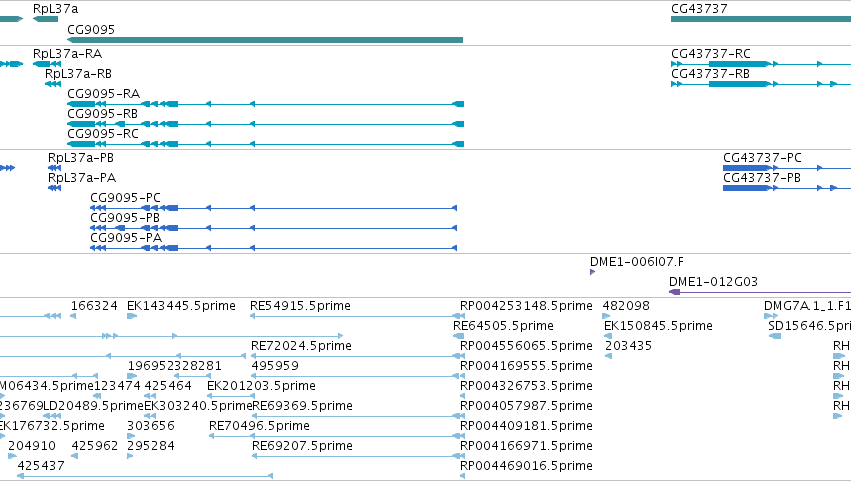Select the CG9095-RA transcript track
Screen dimensions: 851x481
(x=265, y=104)
